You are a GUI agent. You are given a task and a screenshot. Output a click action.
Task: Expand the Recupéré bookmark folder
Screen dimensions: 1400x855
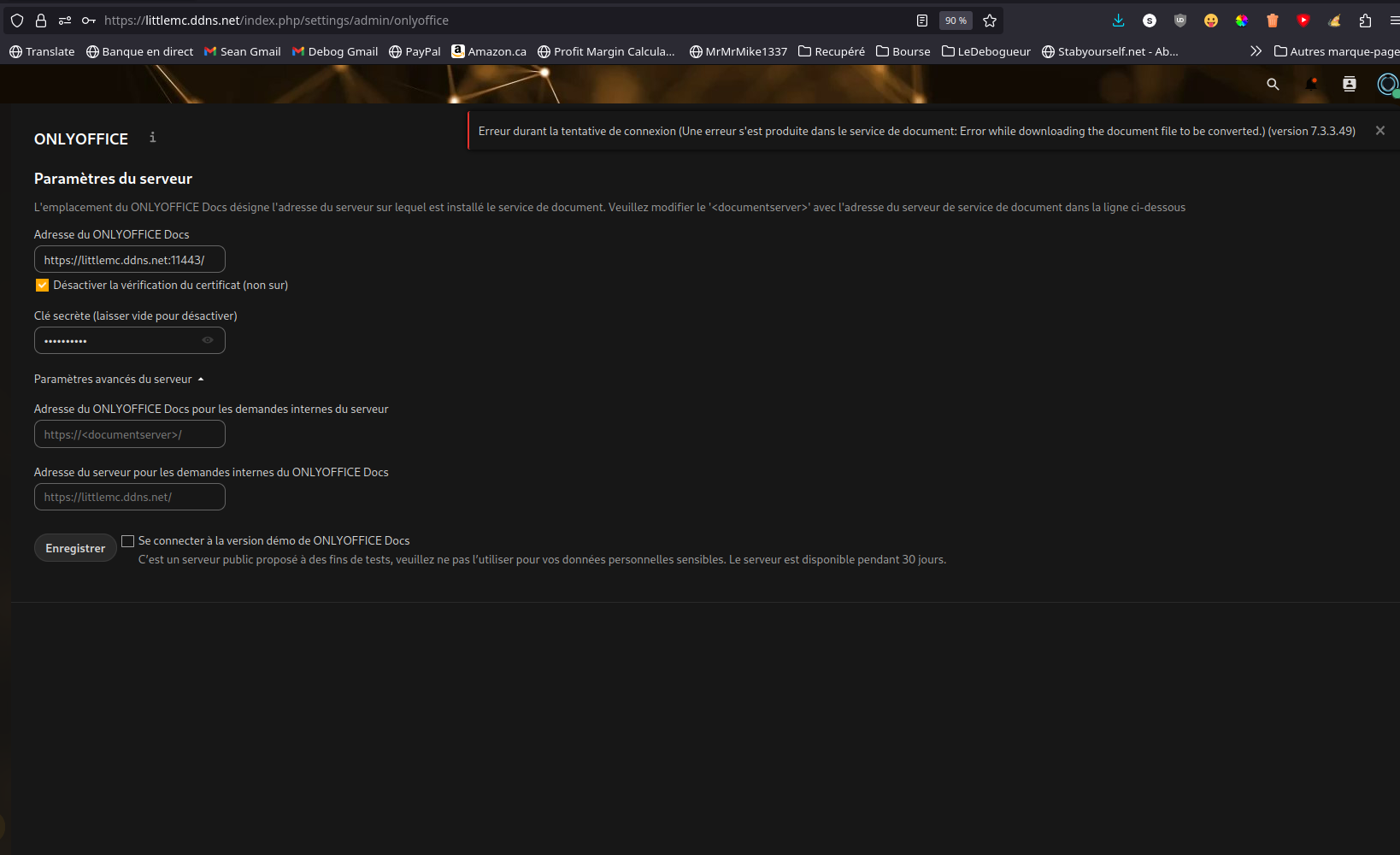(832, 51)
